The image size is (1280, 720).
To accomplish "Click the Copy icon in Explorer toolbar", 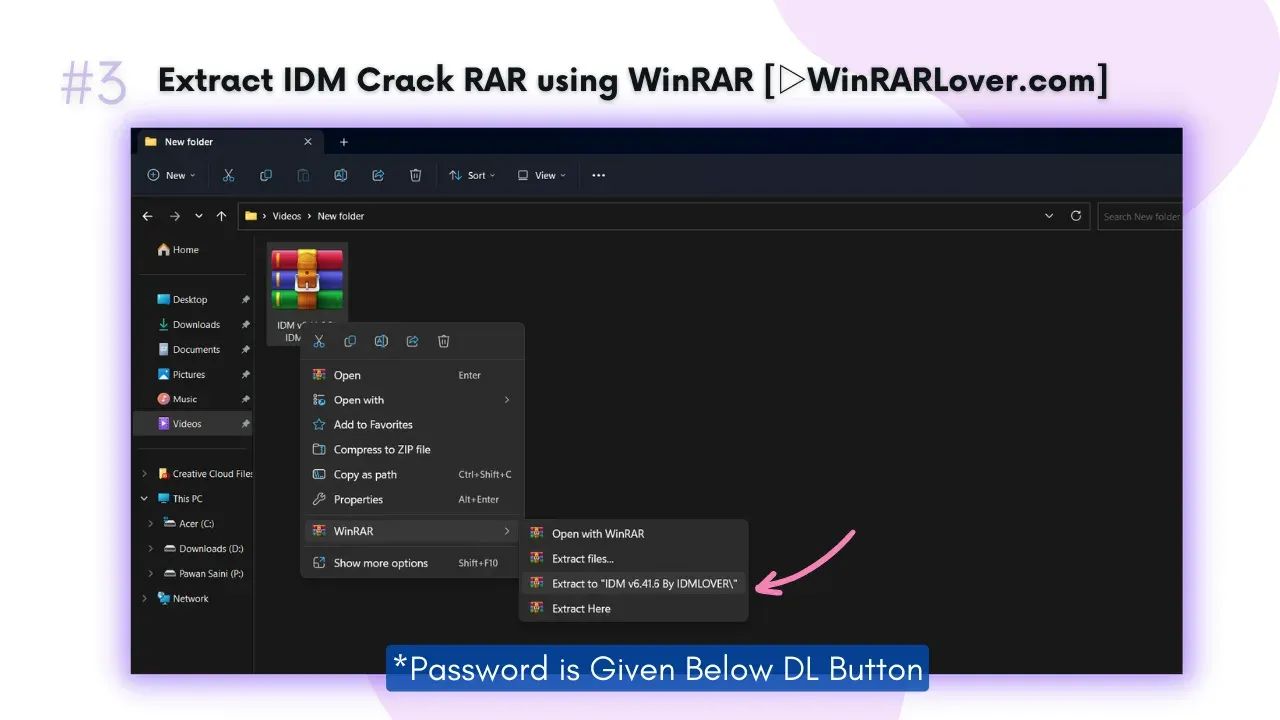I will 266,175.
